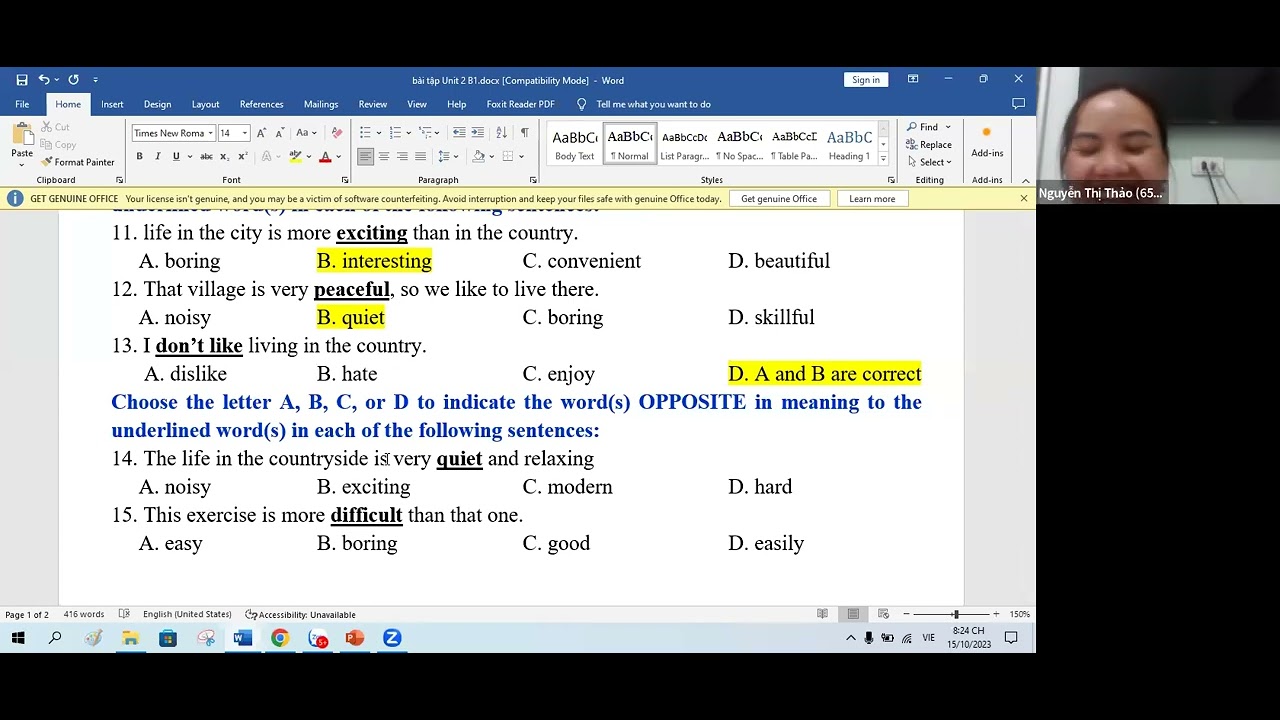The image size is (1280, 720).
Task: Toggle show paragraph marks
Action: coord(524,133)
